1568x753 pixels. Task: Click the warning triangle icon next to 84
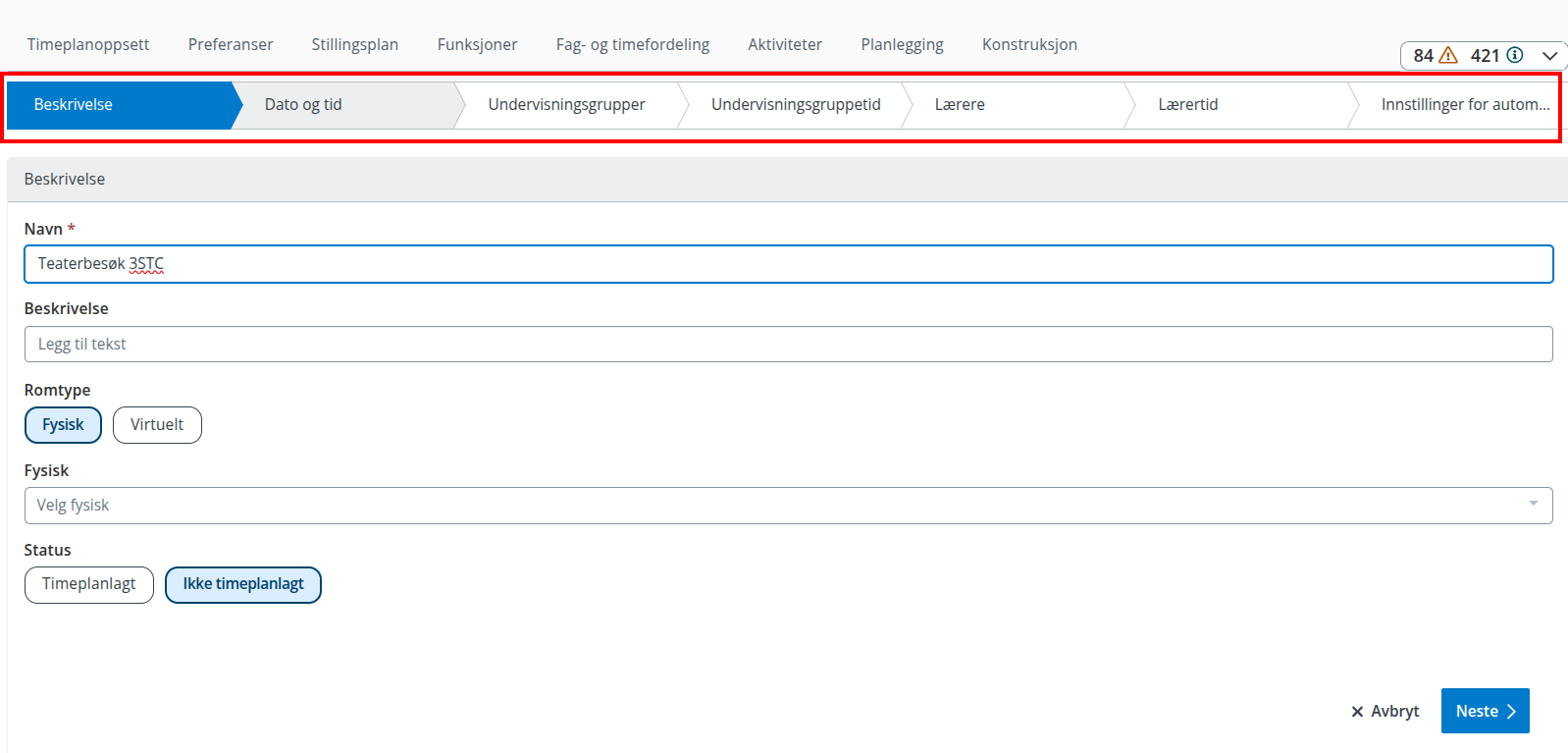click(x=1448, y=55)
